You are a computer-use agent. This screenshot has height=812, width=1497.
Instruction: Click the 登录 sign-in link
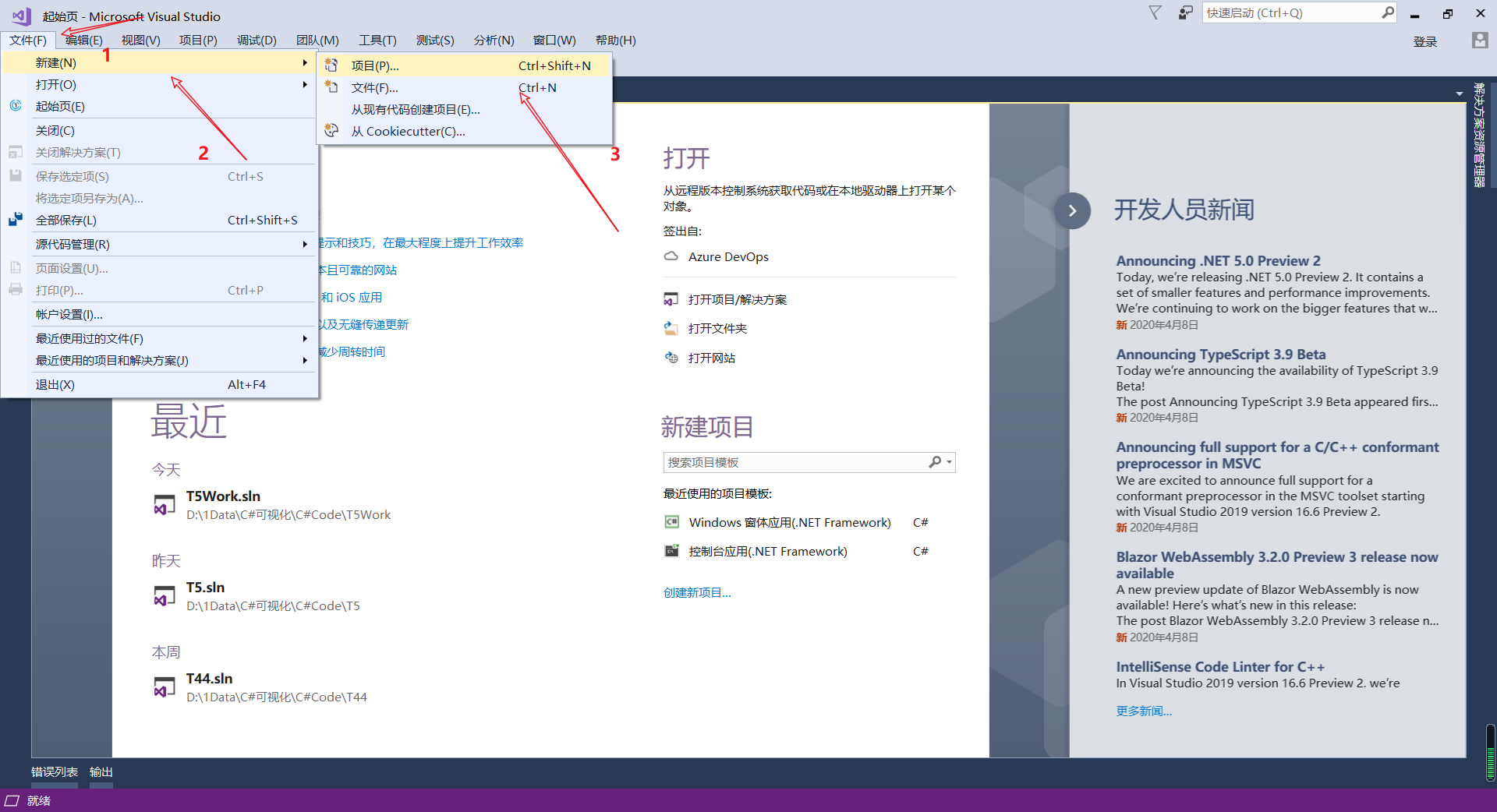[x=1424, y=41]
